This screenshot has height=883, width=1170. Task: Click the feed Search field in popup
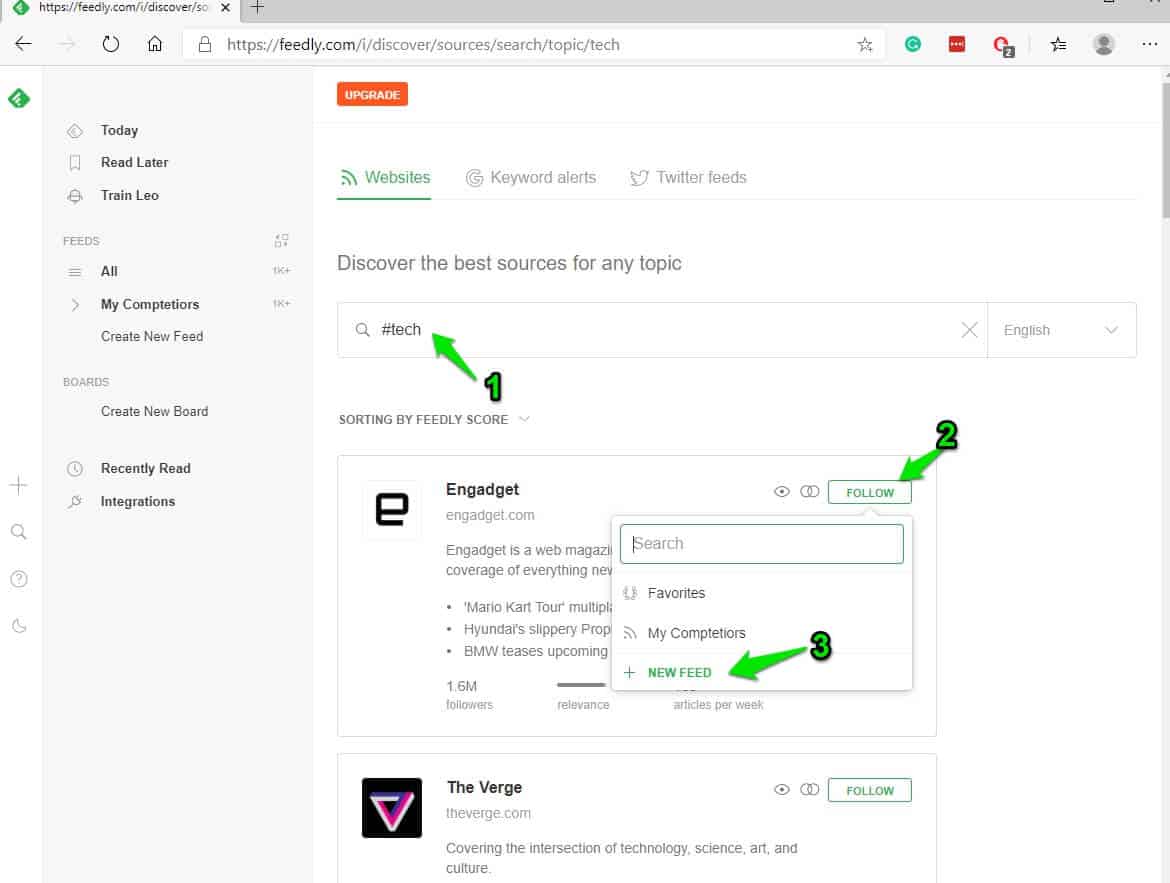pyautogui.click(x=761, y=543)
